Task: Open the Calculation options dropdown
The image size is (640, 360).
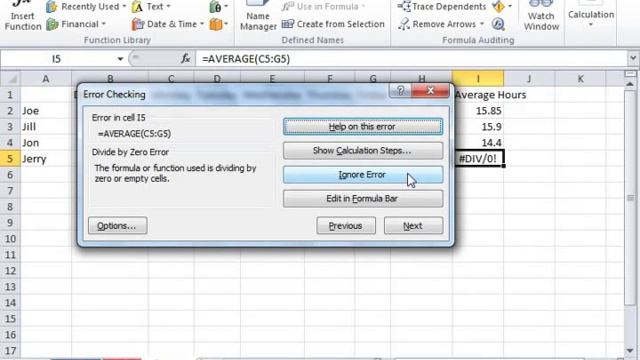Action: pos(591,16)
